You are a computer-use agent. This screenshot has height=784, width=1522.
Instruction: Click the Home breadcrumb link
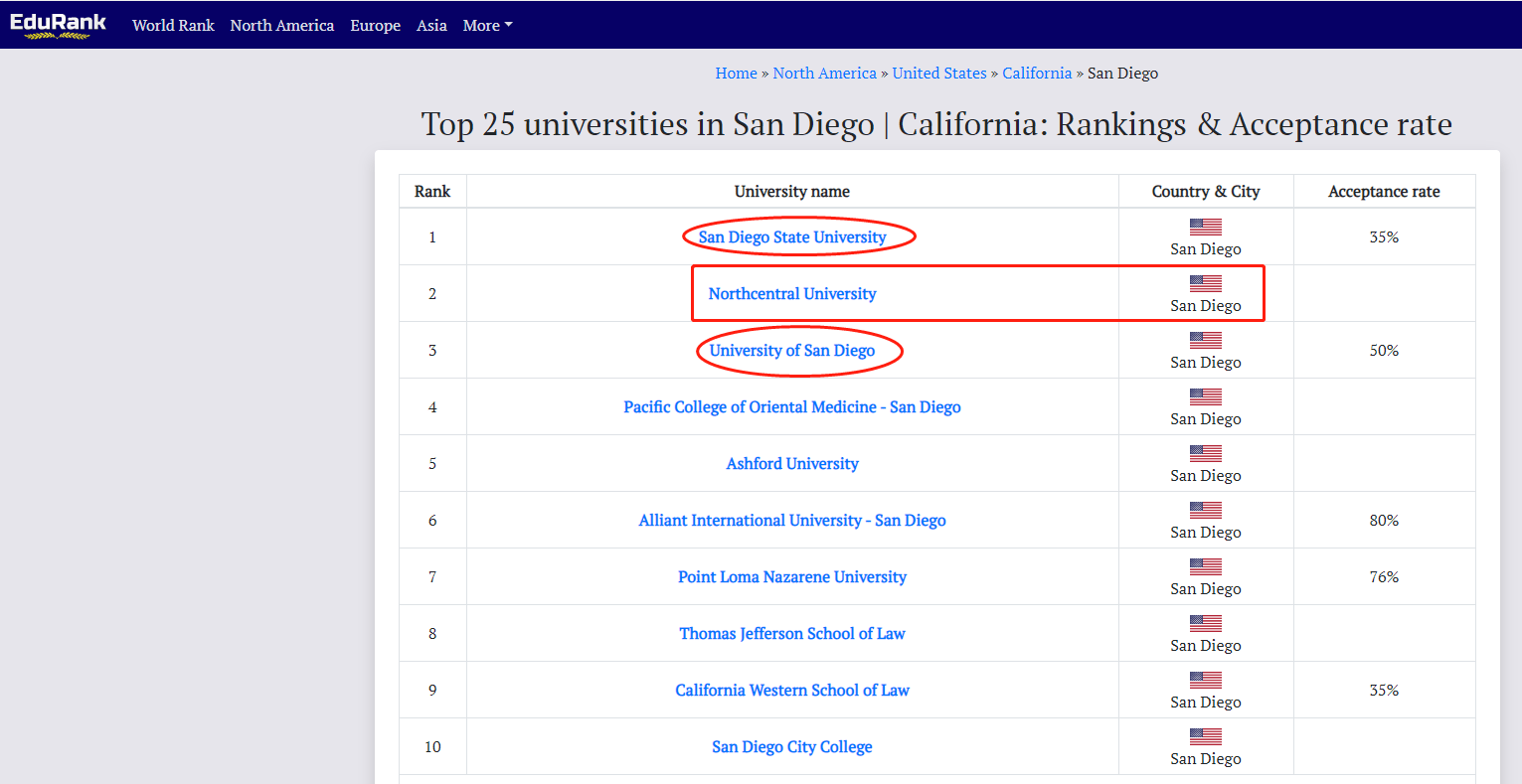[x=736, y=73]
